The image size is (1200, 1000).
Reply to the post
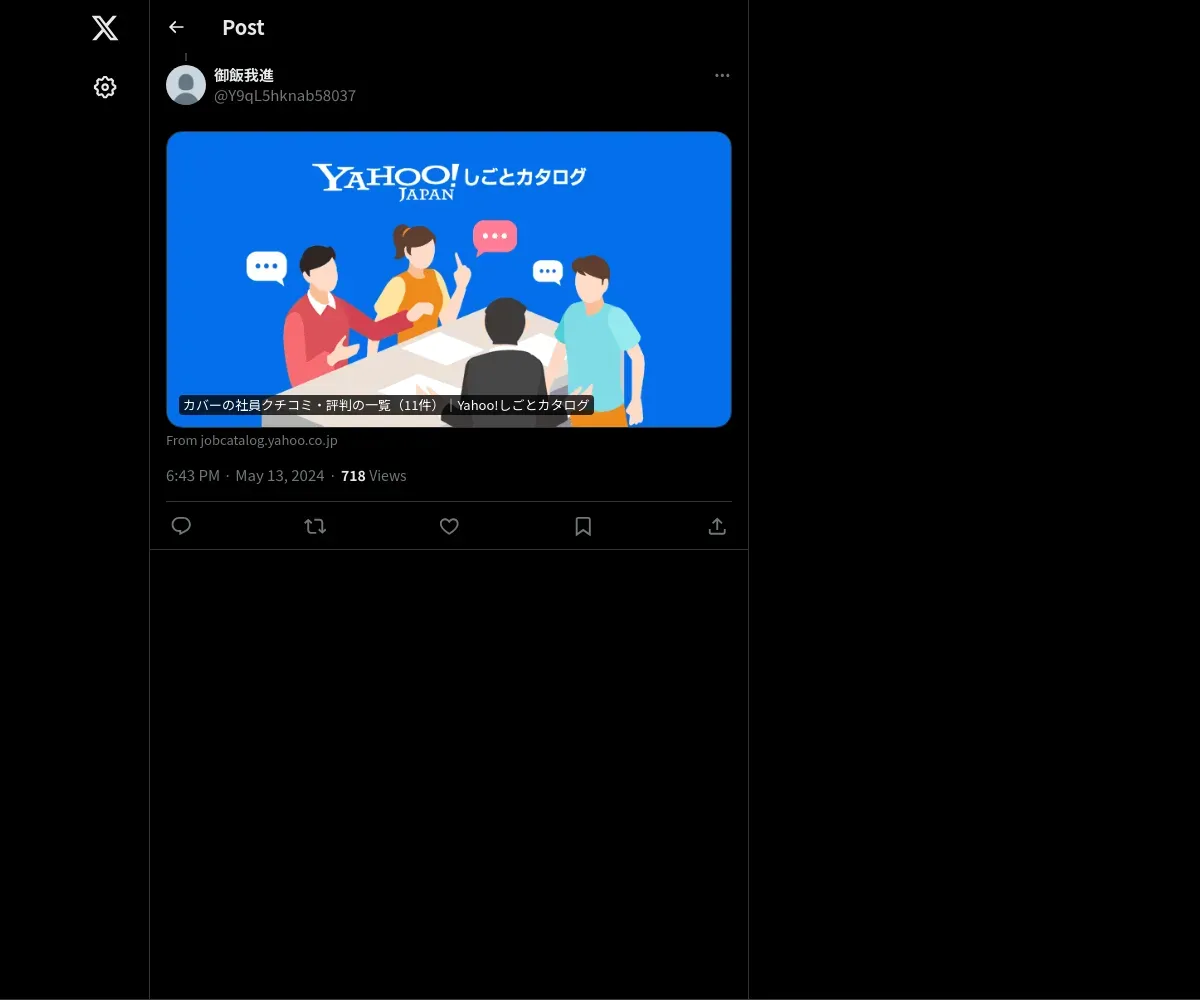(x=181, y=526)
